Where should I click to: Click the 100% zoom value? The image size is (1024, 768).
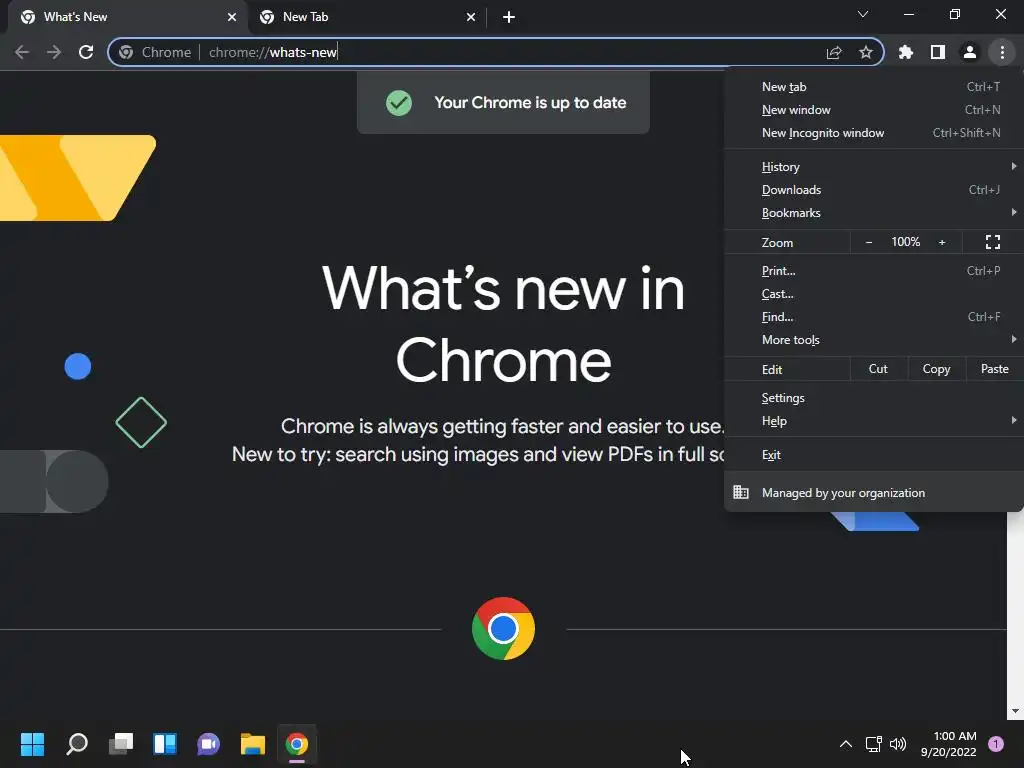[x=905, y=242]
